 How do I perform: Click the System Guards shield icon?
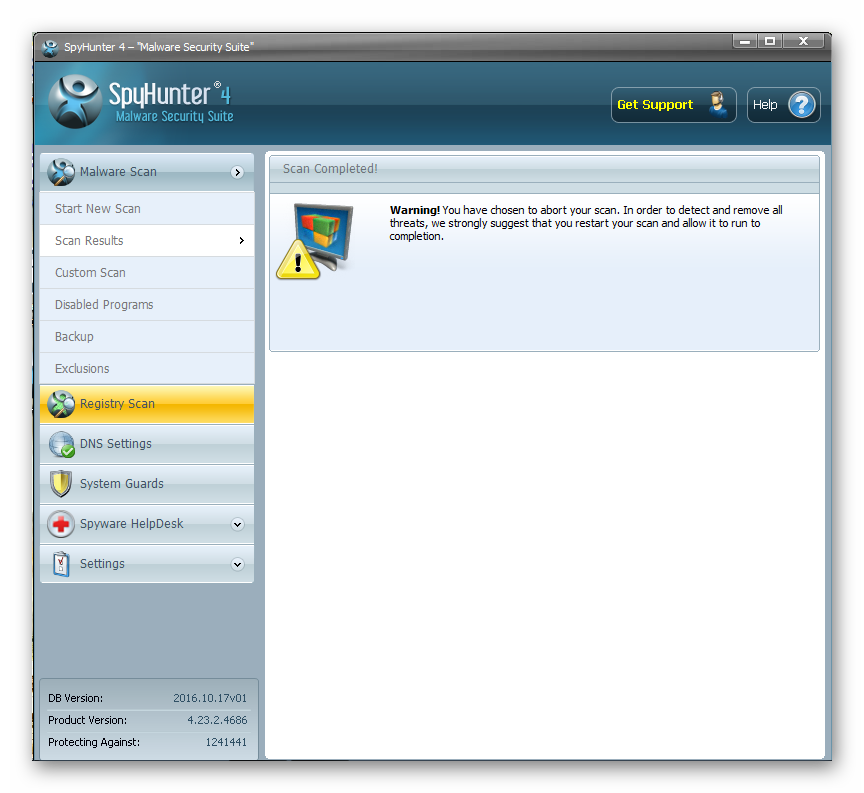[x=61, y=484]
